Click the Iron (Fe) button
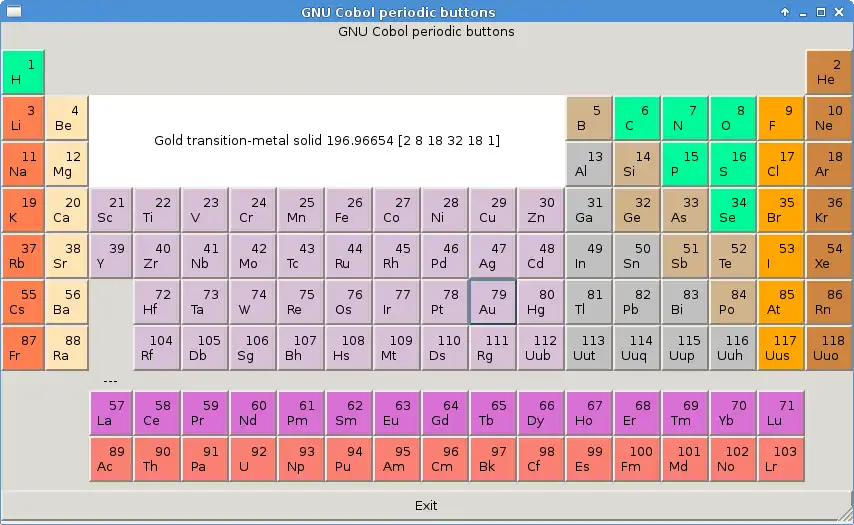854x525 pixels. [x=349, y=210]
